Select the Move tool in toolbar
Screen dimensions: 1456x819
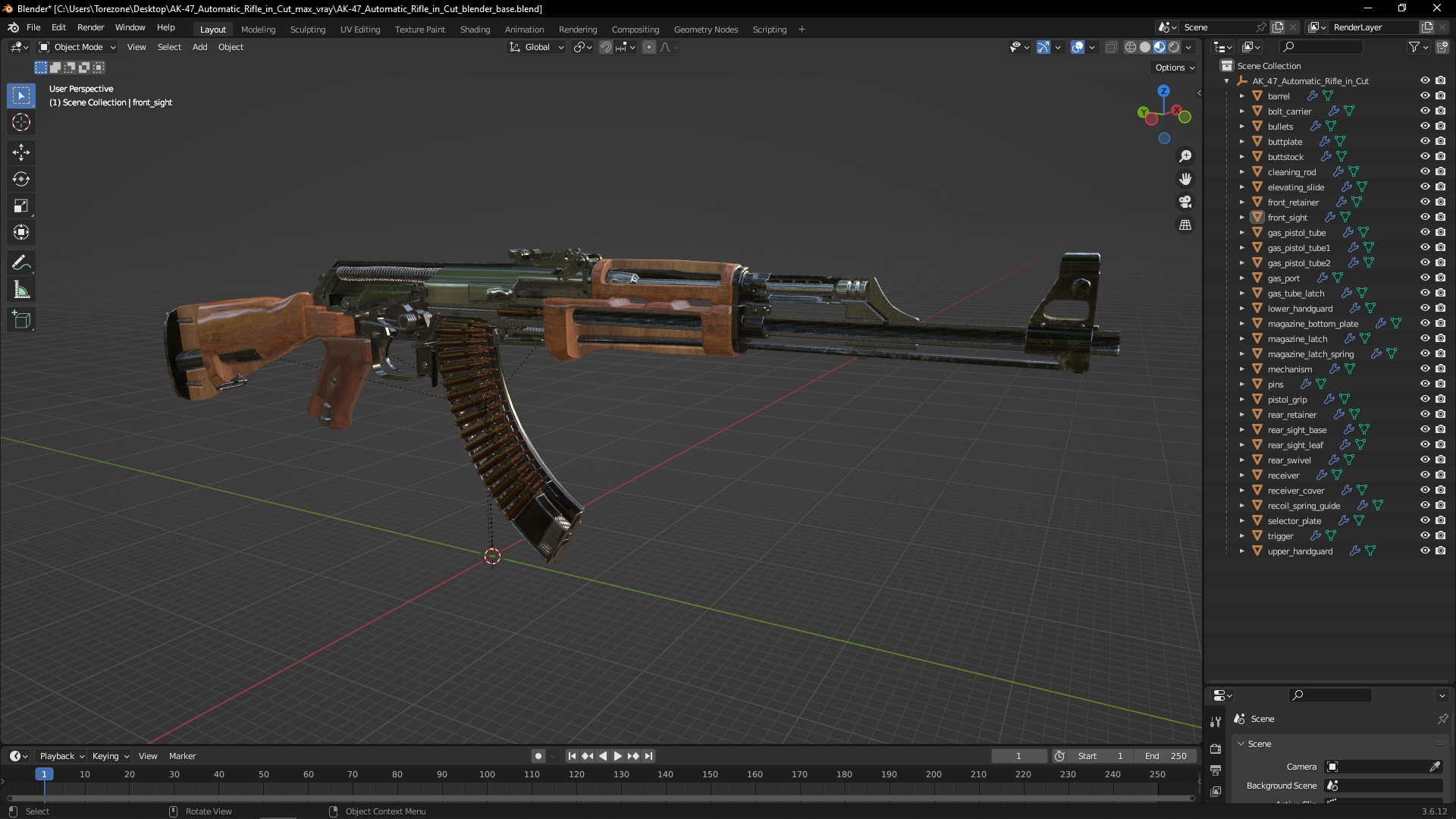(x=20, y=152)
